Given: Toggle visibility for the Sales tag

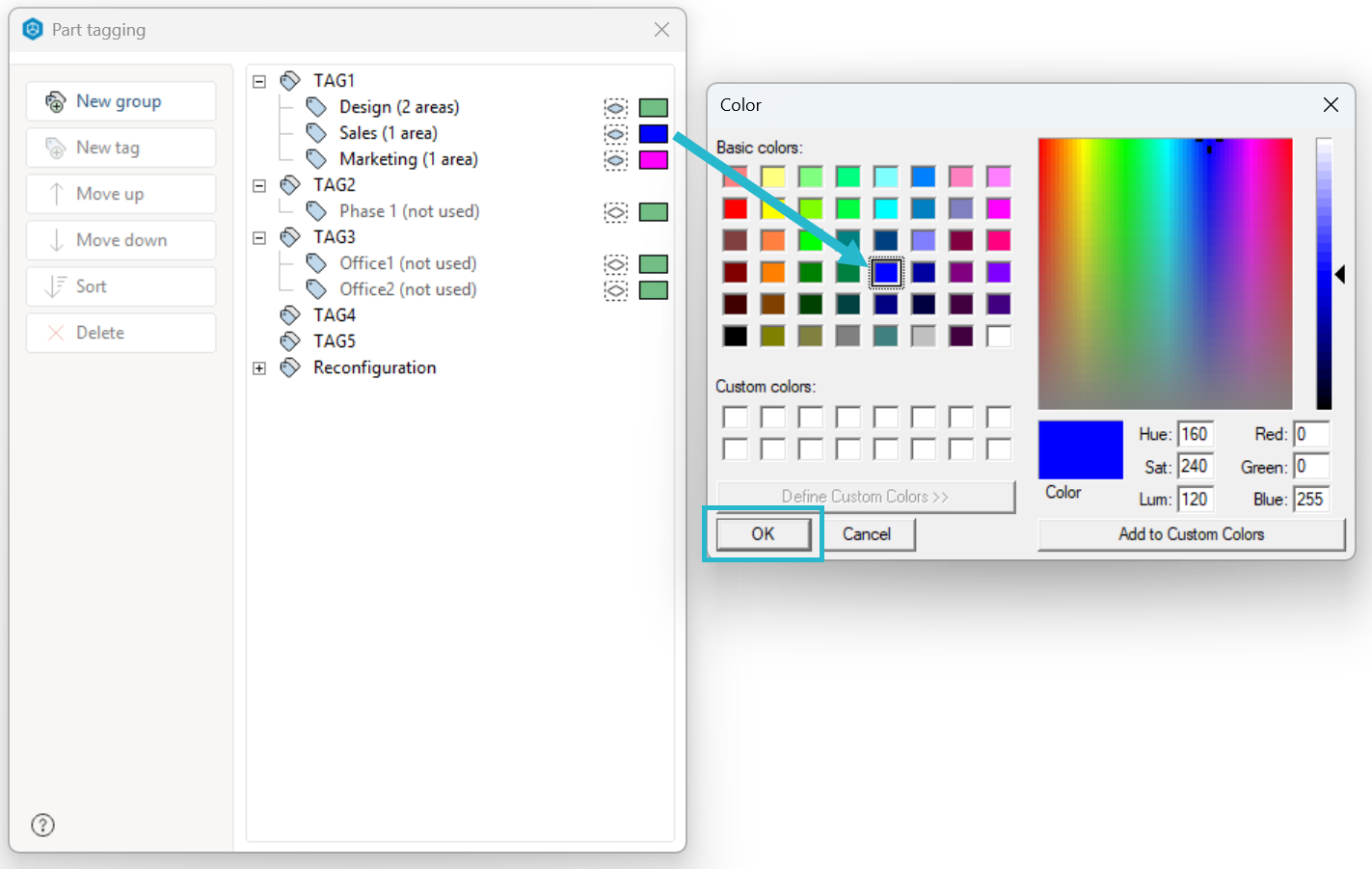Looking at the screenshot, I should click(616, 134).
